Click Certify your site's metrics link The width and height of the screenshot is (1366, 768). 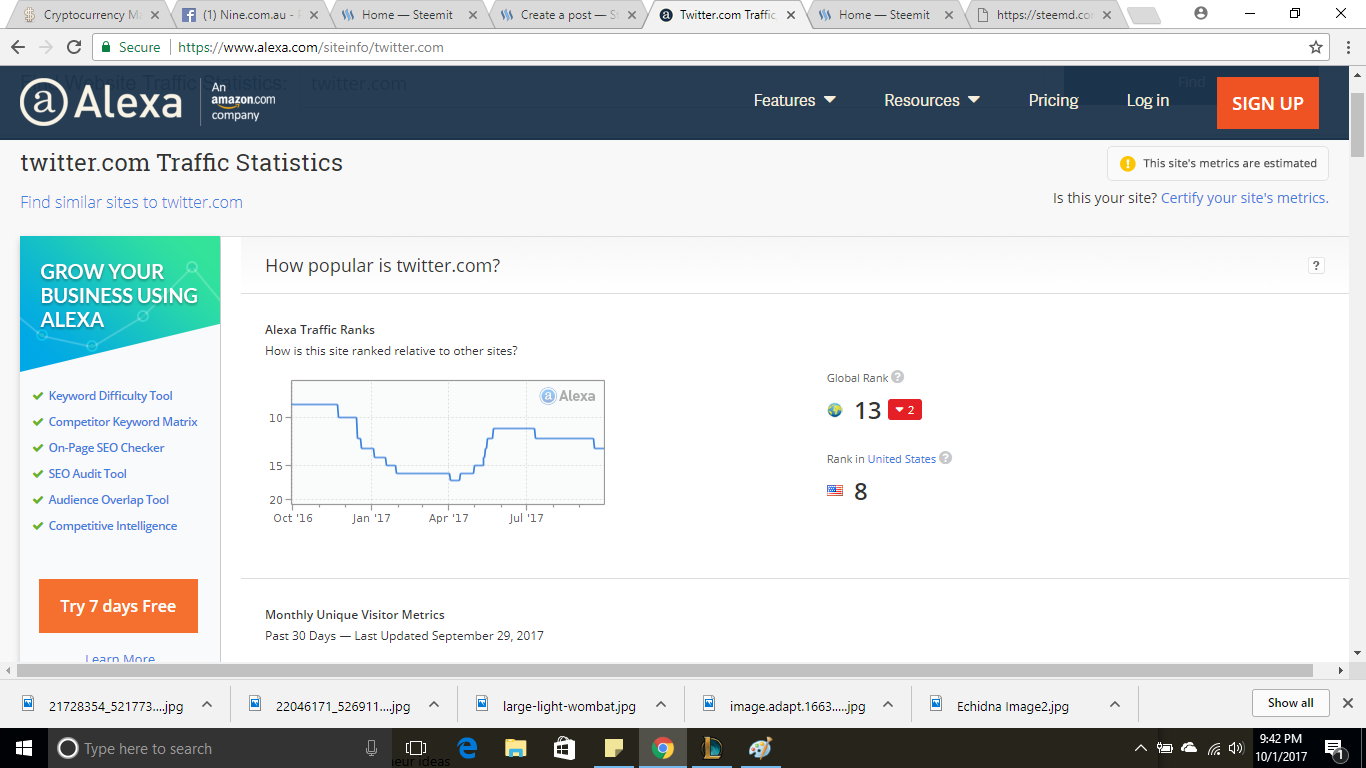pyautogui.click(x=1244, y=198)
